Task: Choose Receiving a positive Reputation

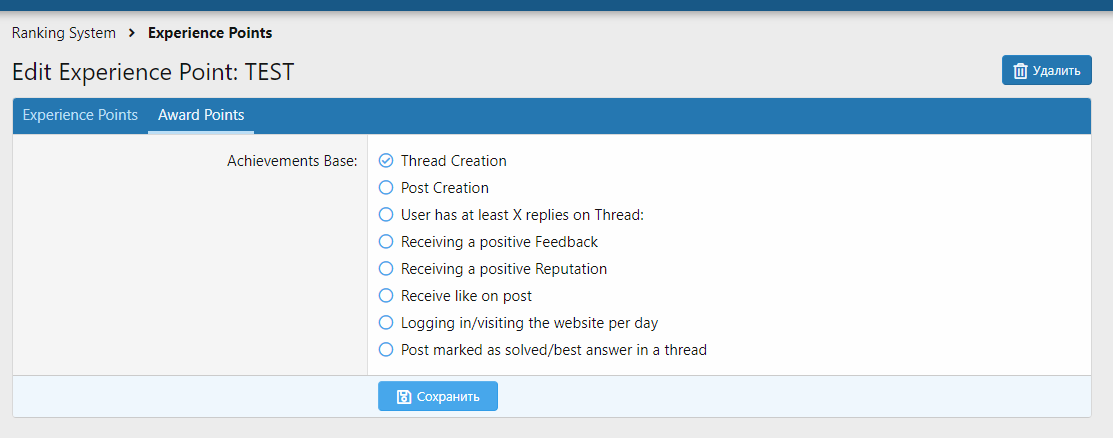Action: click(386, 269)
